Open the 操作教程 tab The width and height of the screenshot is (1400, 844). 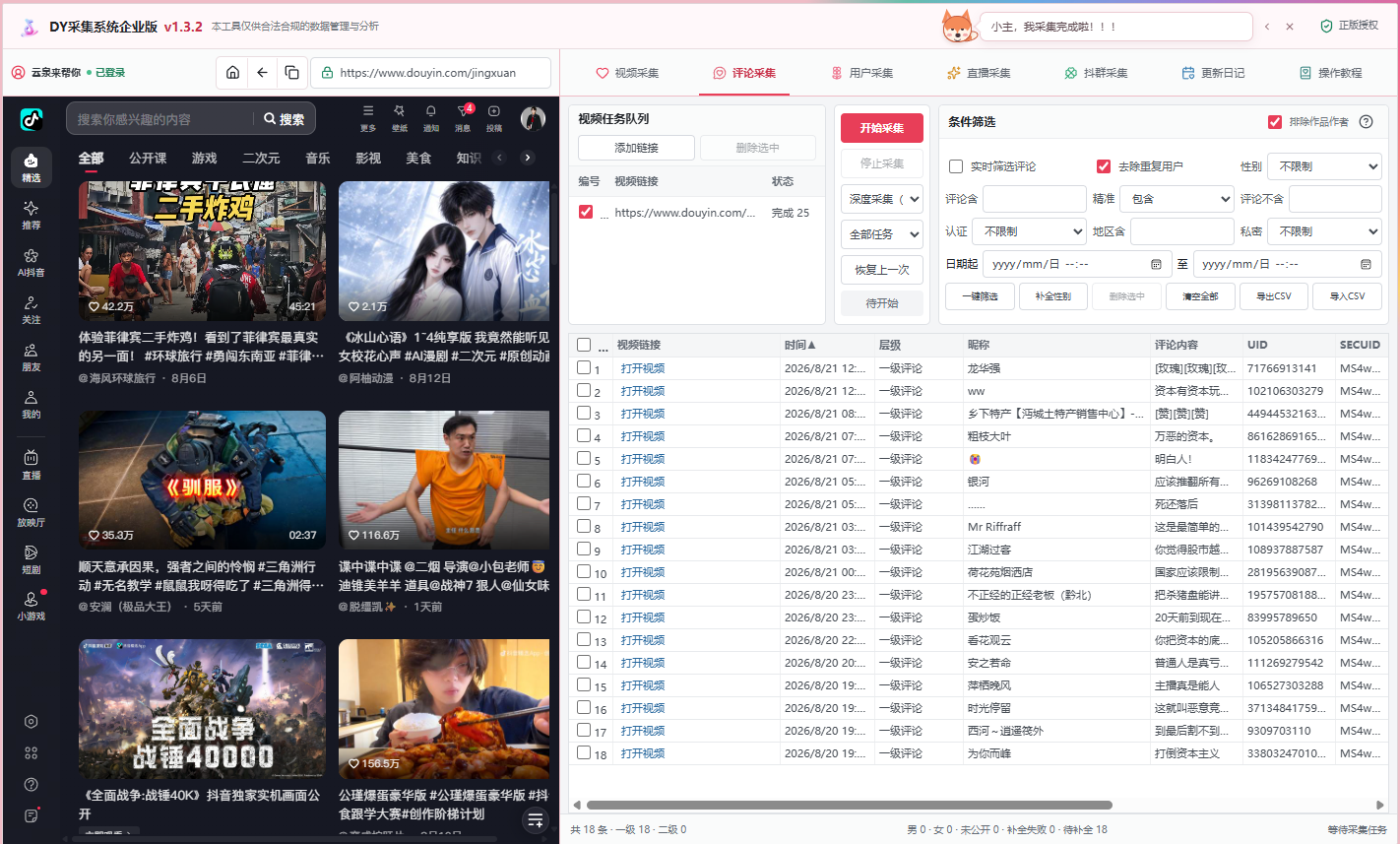(1330, 73)
